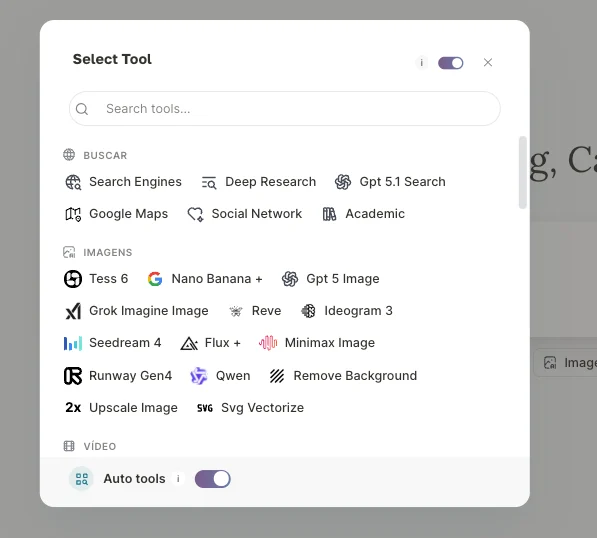Close the Select Tool dialog

[488, 62]
